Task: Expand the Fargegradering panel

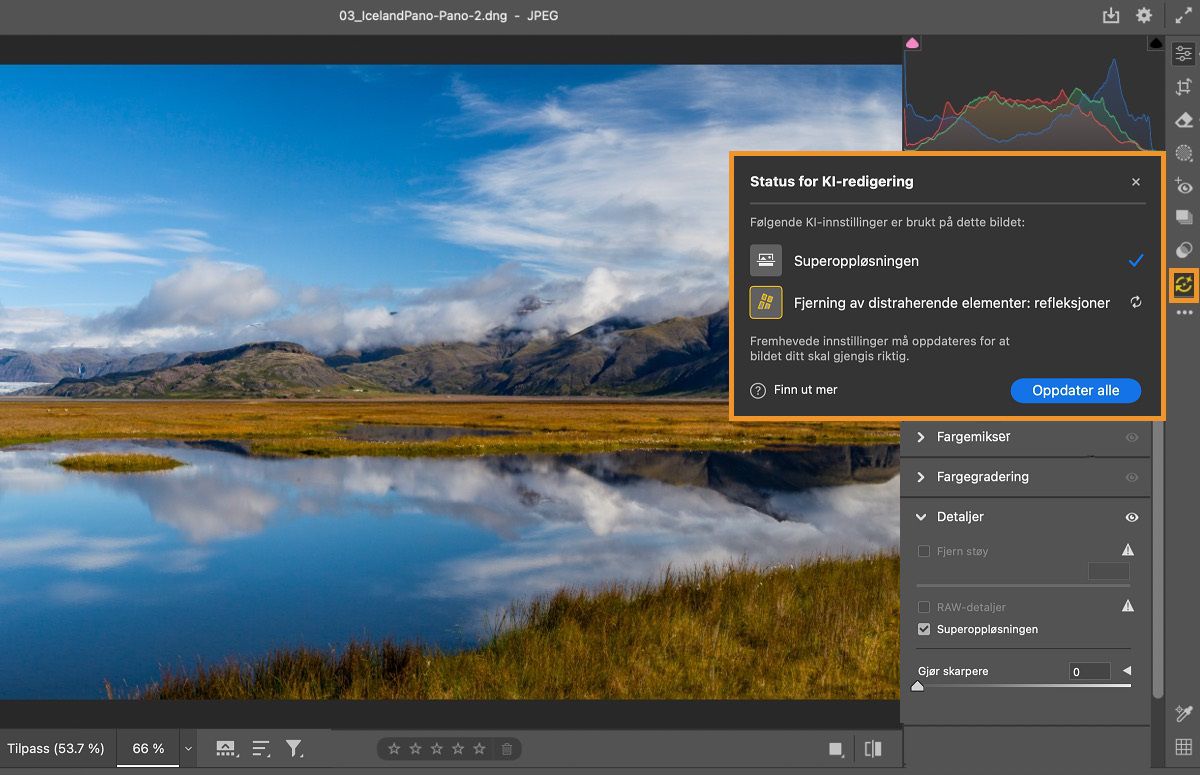Action: coord(921,477)
